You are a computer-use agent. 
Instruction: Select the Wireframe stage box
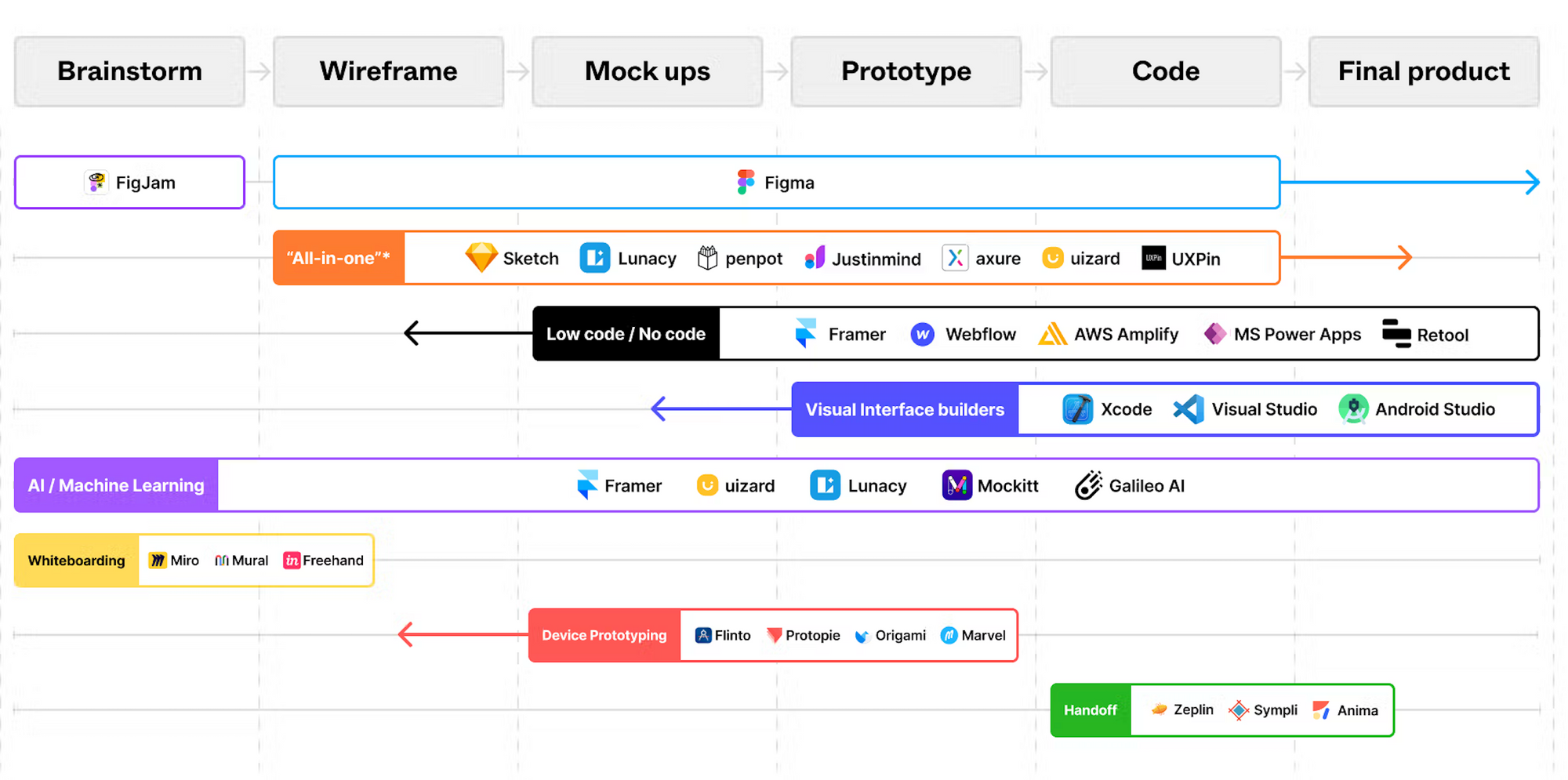pyautogui.click(x=388, y=71)
